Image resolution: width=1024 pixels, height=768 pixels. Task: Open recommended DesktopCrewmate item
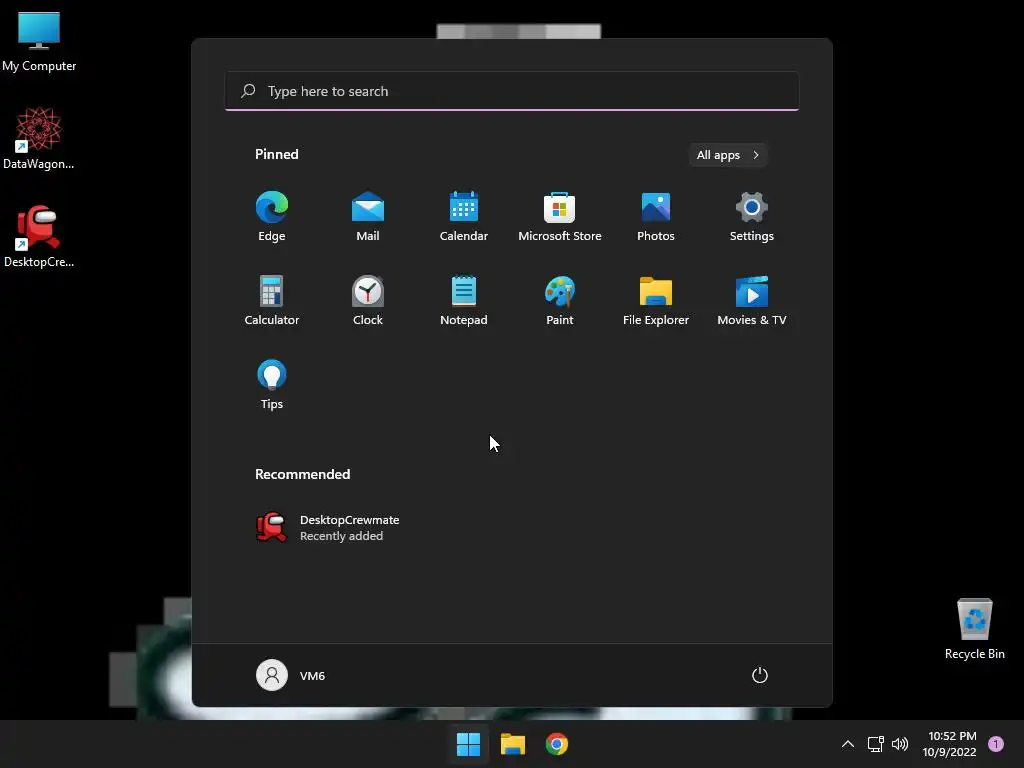pos(328,528)
